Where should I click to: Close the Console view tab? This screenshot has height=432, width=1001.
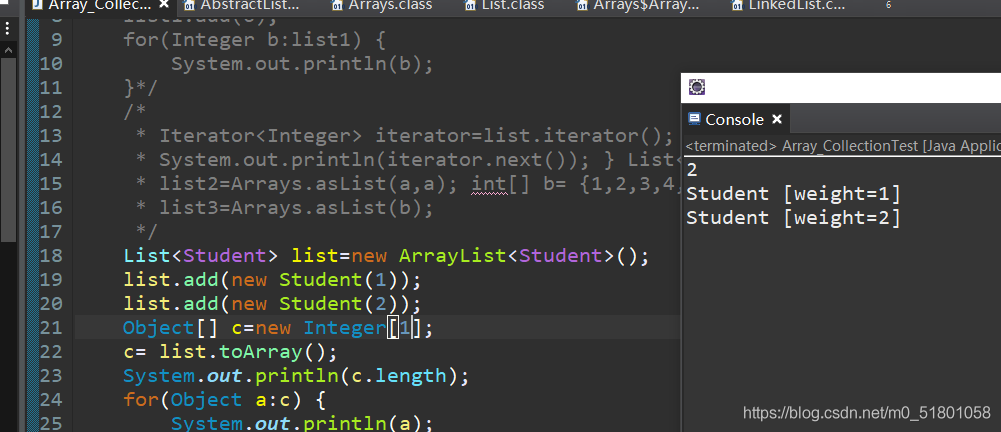point(776,119)
